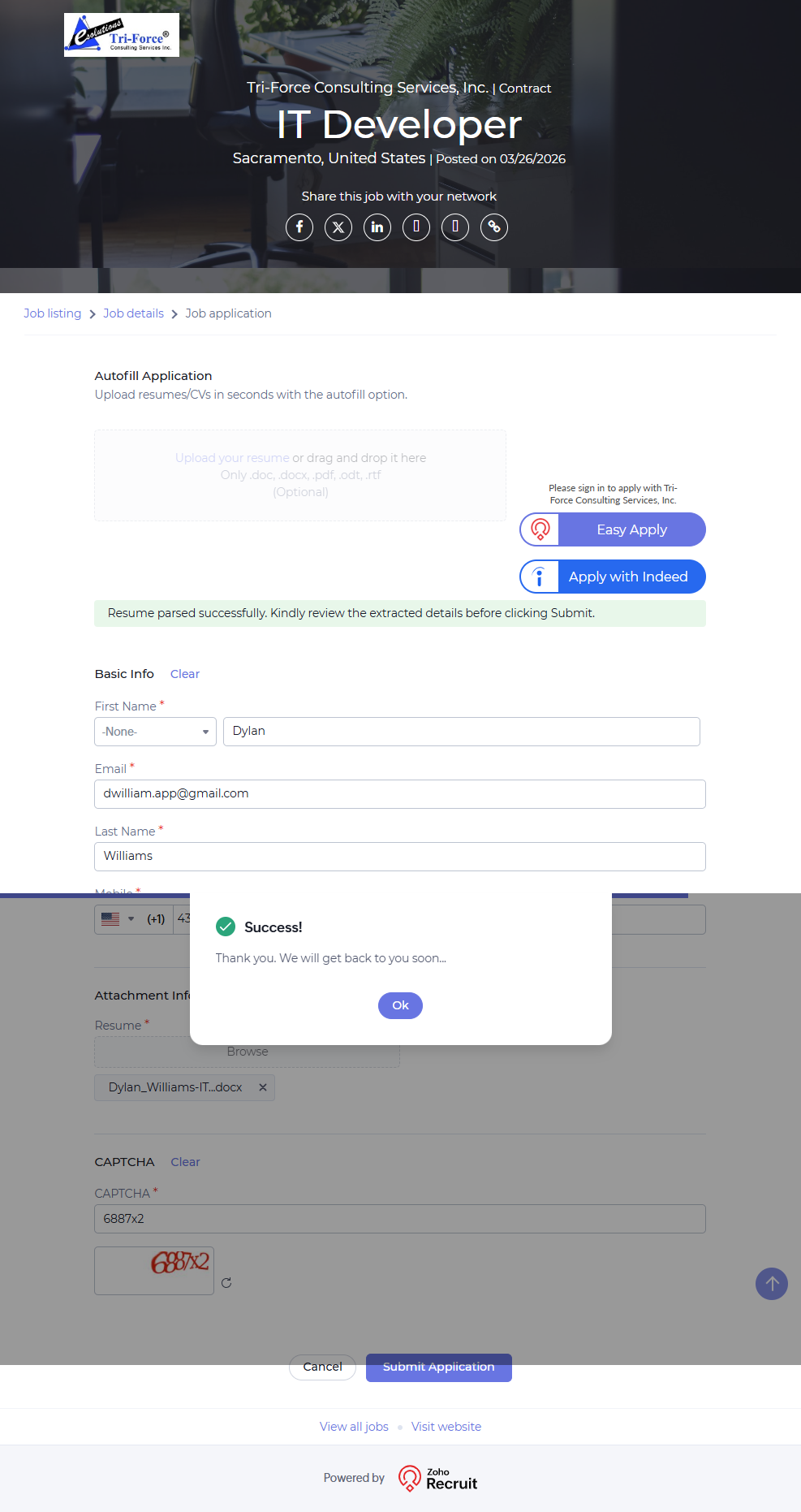Share job on LinkedIn icon
Viewport: 801px width, 1512px height.
377,227
